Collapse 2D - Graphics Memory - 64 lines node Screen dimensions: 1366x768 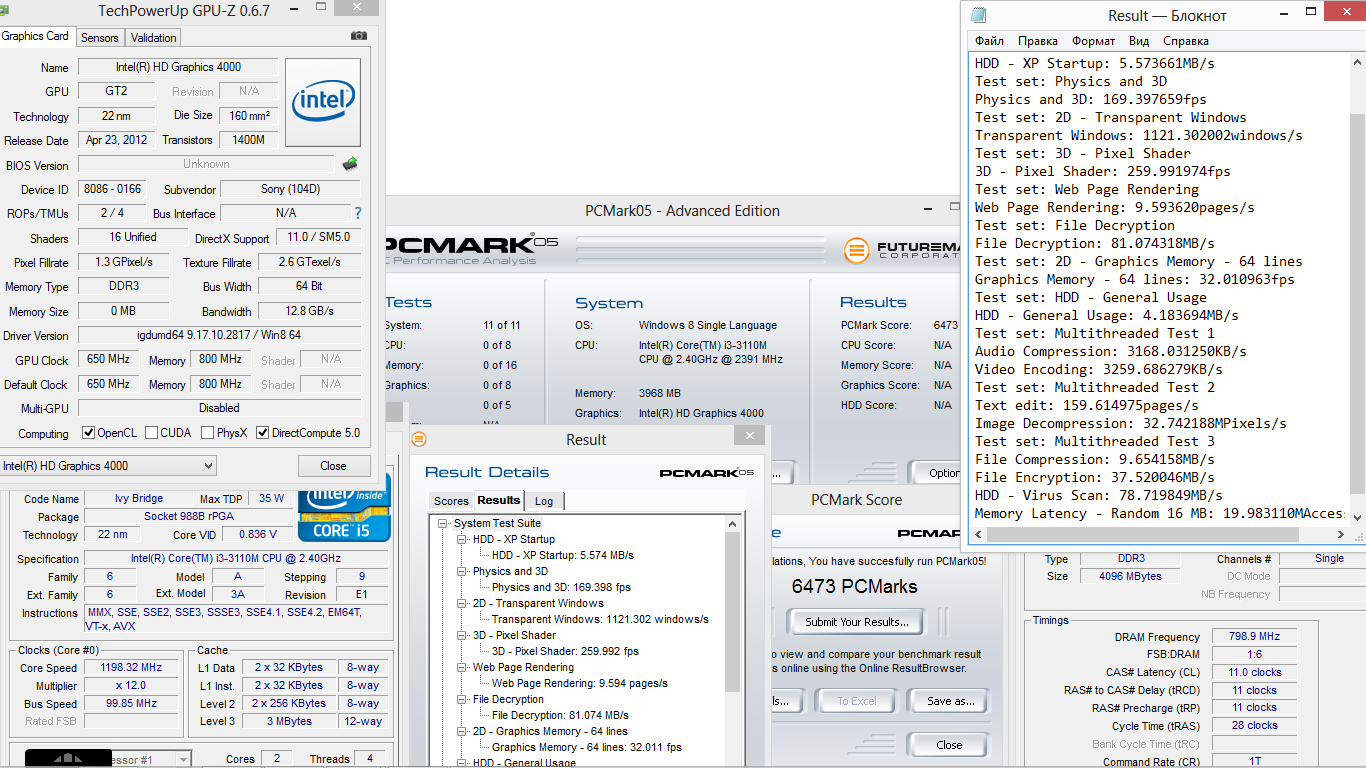click(463, 731)
